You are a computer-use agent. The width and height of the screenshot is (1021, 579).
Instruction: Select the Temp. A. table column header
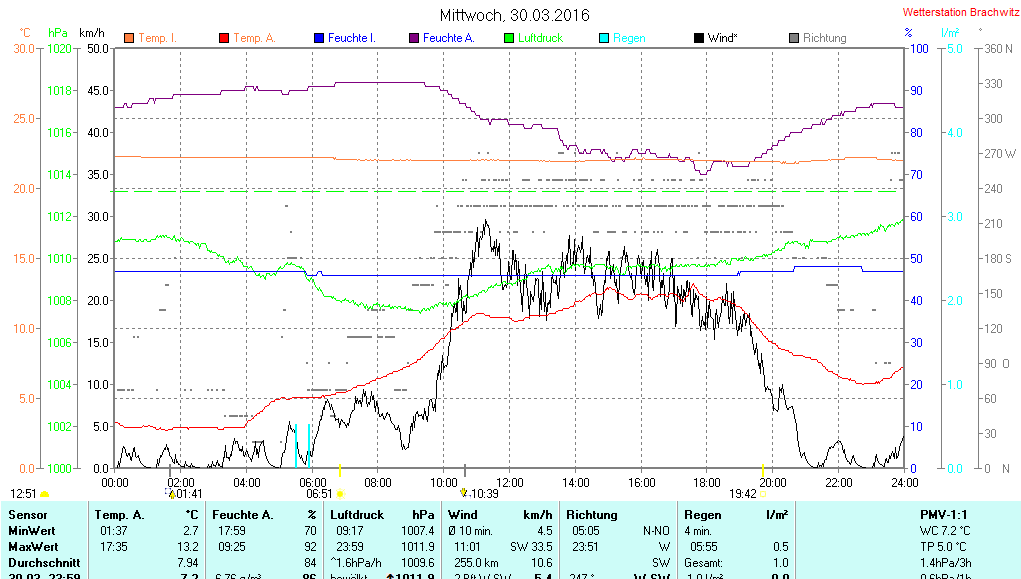[x=119, y=514]
